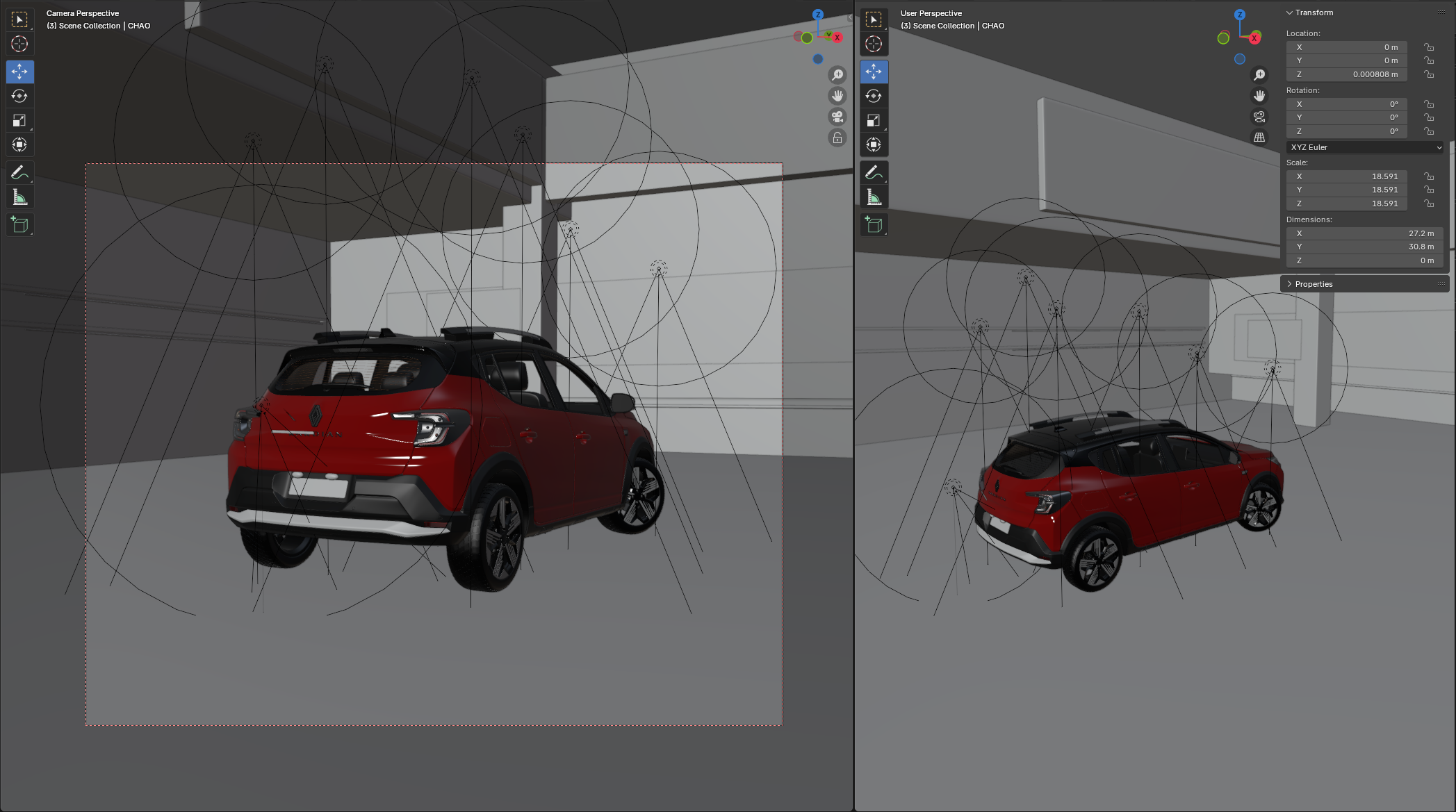Click the Add Cube tool in left viewport

coord(19,224)
